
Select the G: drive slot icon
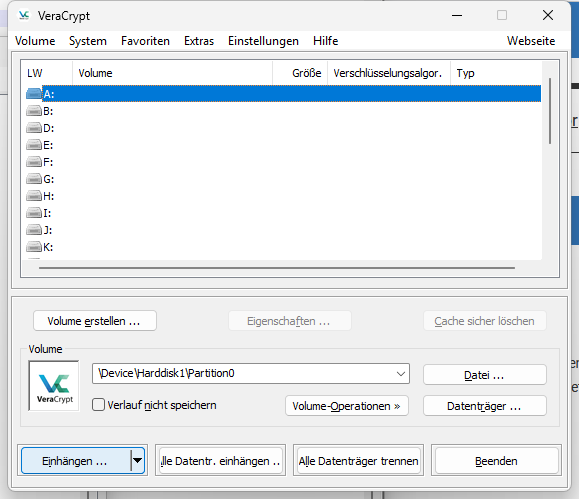click(34, 179)
